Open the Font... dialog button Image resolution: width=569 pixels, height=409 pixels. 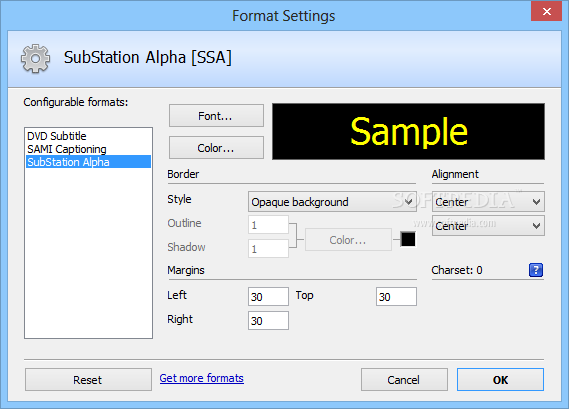[216, 116]
